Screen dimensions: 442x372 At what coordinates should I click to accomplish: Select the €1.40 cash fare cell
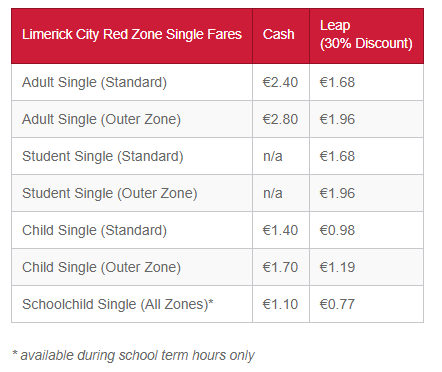tap(280, 230)
